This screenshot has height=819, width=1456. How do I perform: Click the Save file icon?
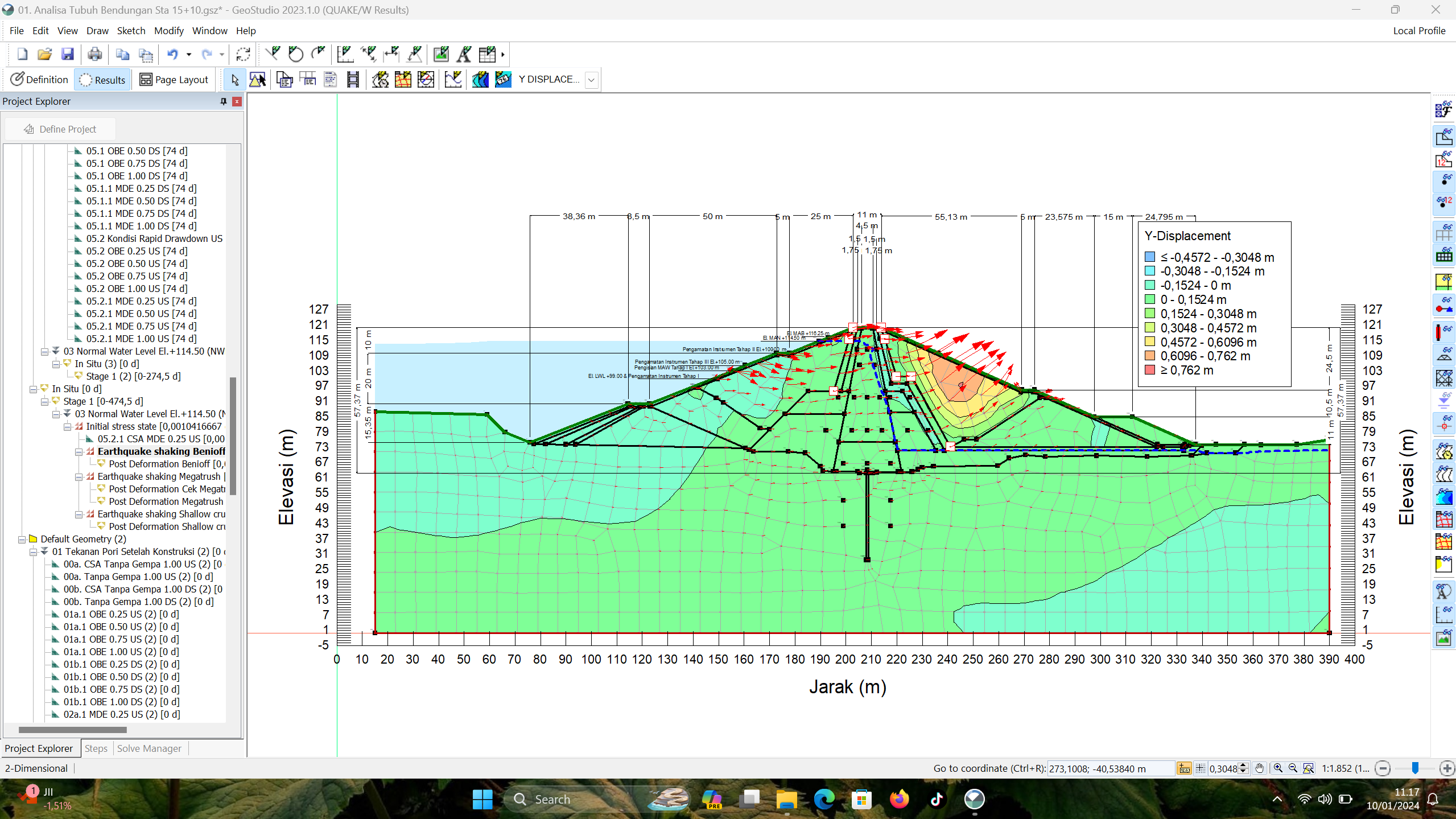tap(67, 54)
